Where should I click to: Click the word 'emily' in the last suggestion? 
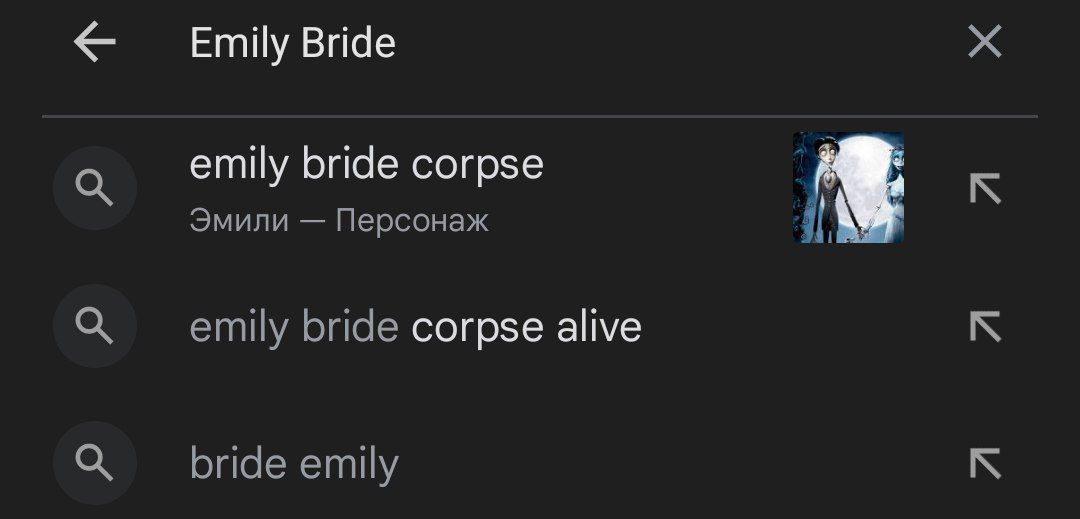[x=348, y=464]
